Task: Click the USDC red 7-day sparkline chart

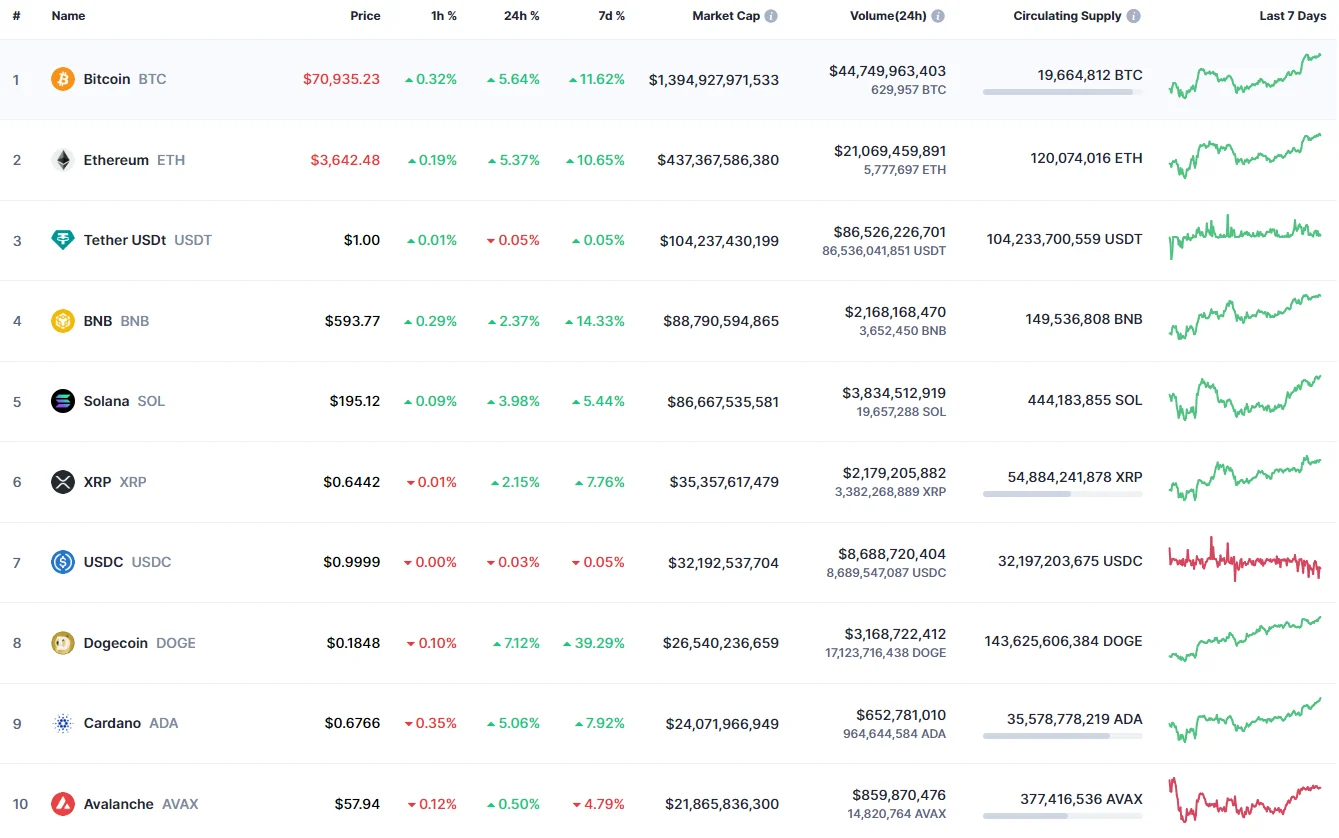Action: click(1245, 561)
